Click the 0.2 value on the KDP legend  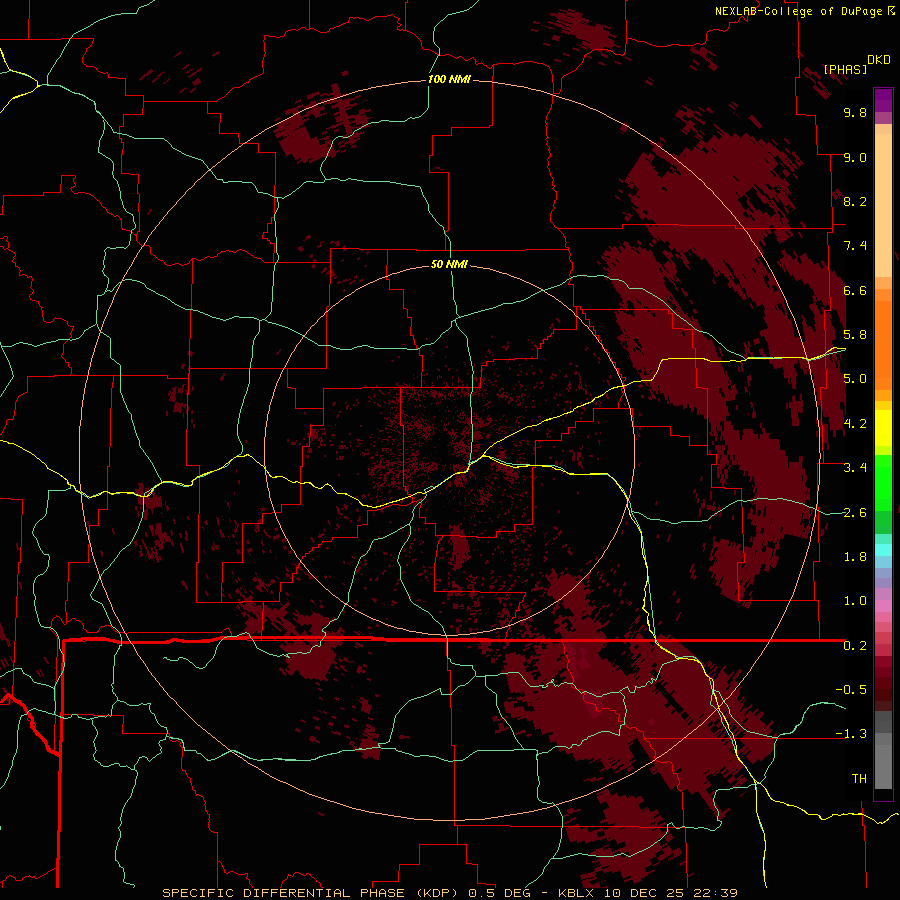(x=855, y=646)
